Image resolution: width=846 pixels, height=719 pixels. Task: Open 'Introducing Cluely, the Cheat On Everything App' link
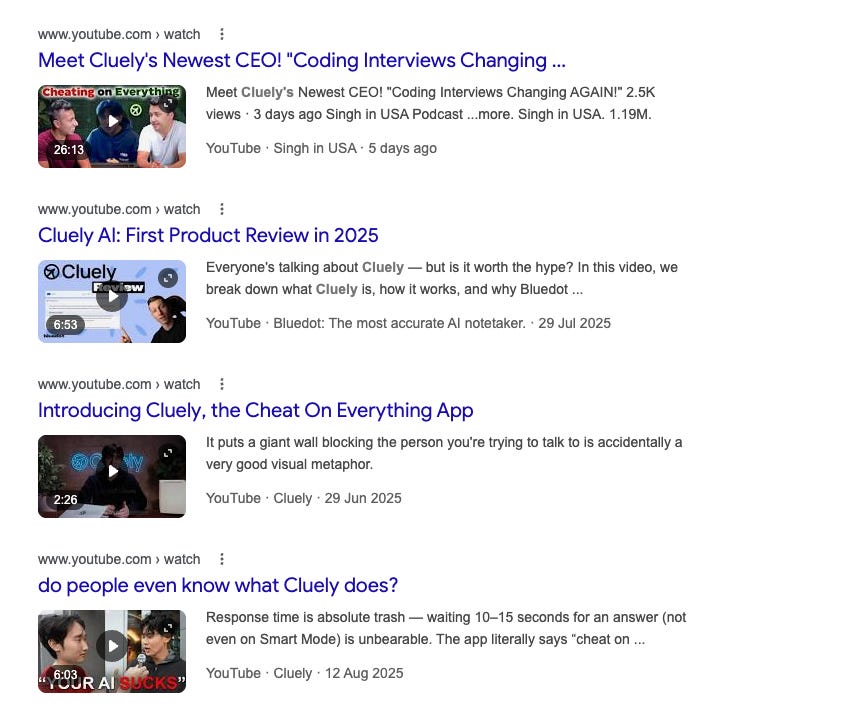[256, 410]
